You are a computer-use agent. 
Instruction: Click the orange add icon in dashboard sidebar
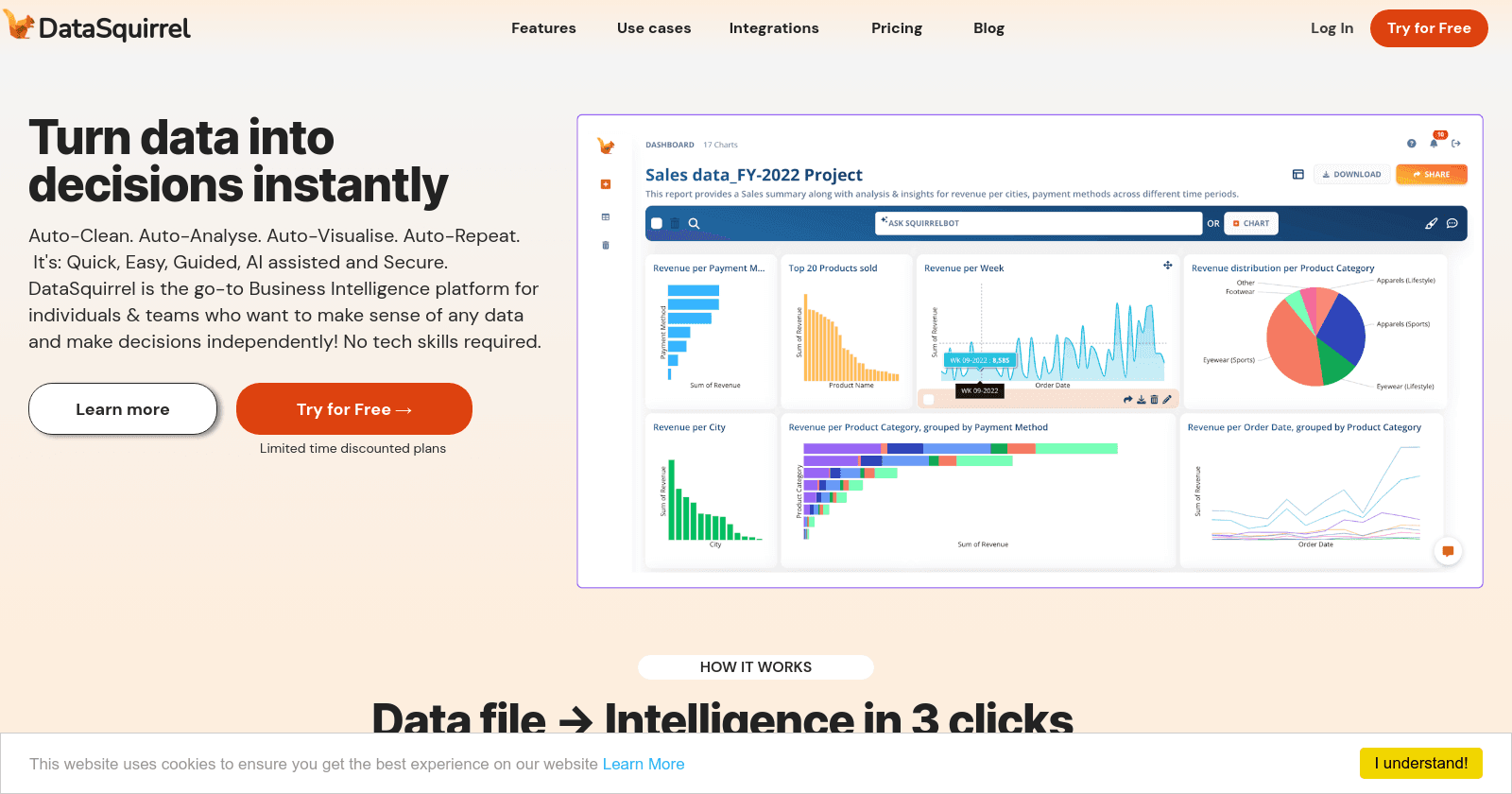(606, 184)
